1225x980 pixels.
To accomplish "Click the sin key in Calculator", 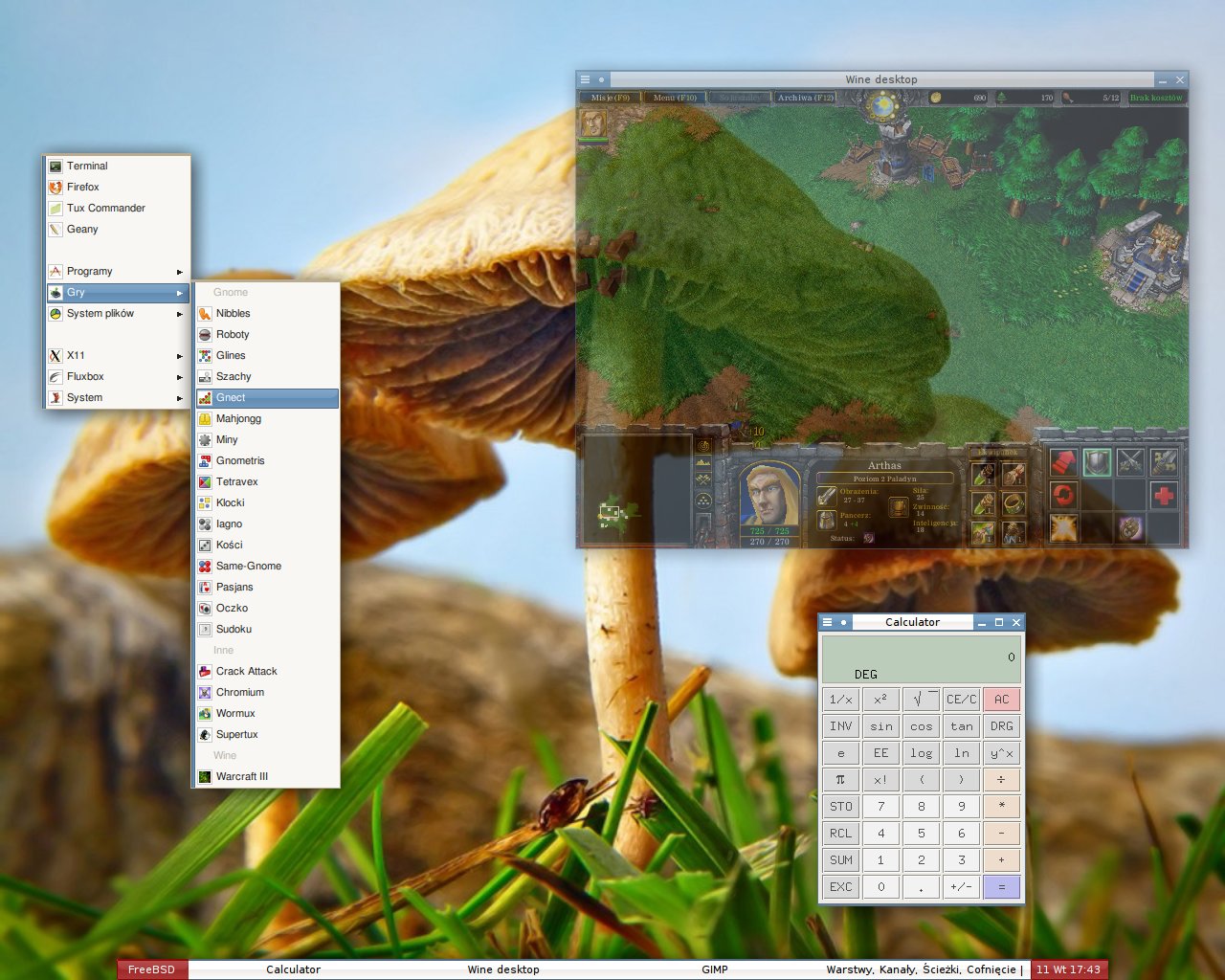I will click(880, 725).
